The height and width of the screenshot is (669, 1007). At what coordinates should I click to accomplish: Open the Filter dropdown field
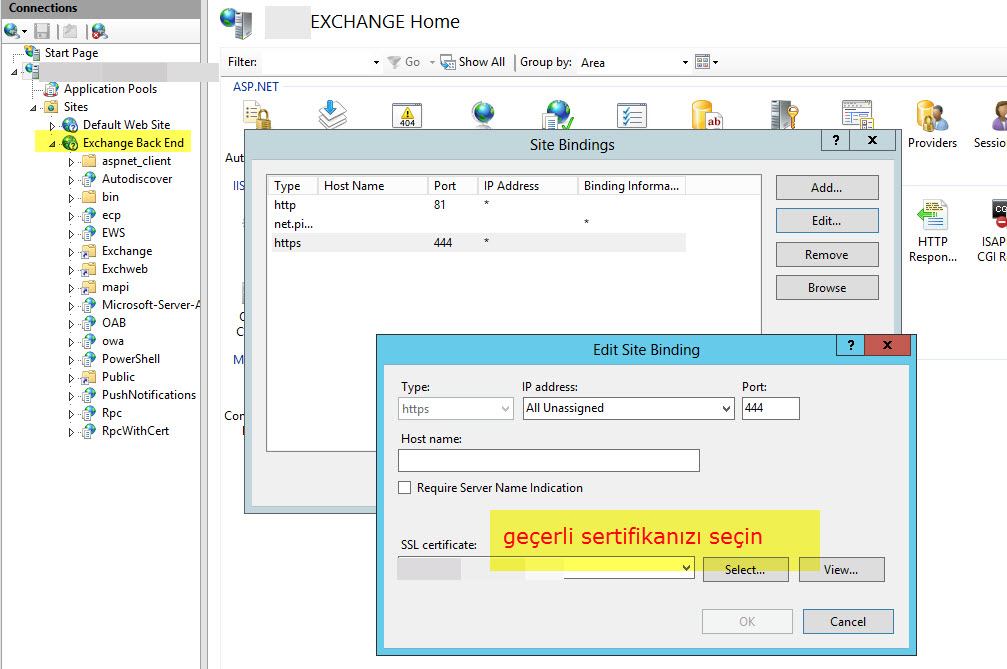(322, 62)
